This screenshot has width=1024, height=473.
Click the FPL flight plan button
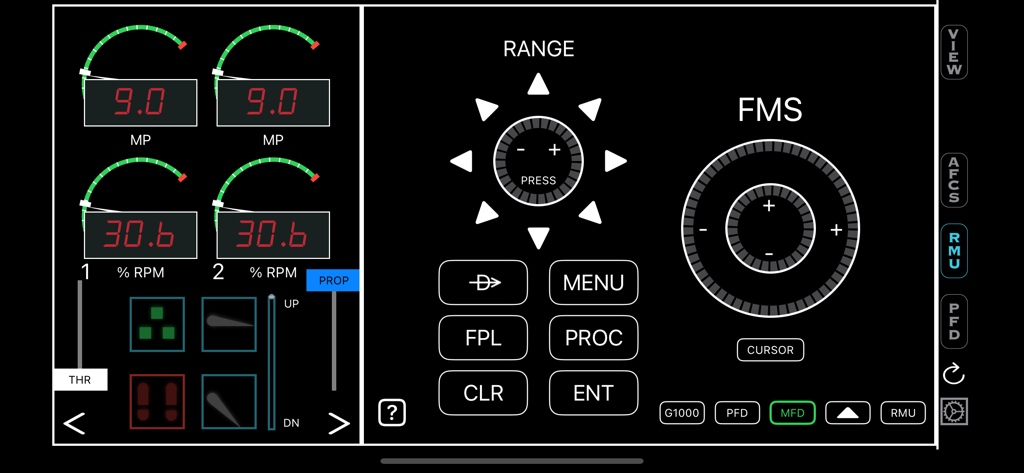[483, 338]
